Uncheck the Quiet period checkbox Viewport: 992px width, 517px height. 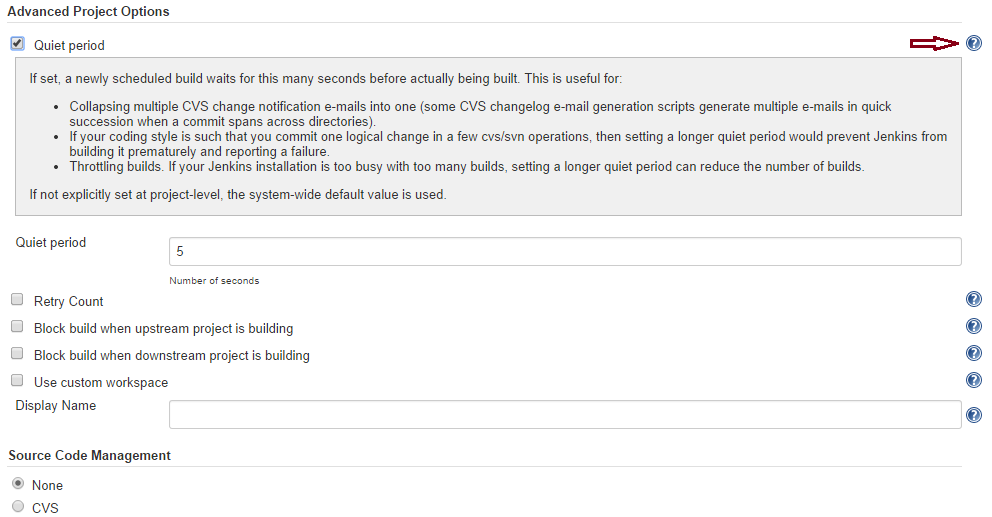(17, 44)
